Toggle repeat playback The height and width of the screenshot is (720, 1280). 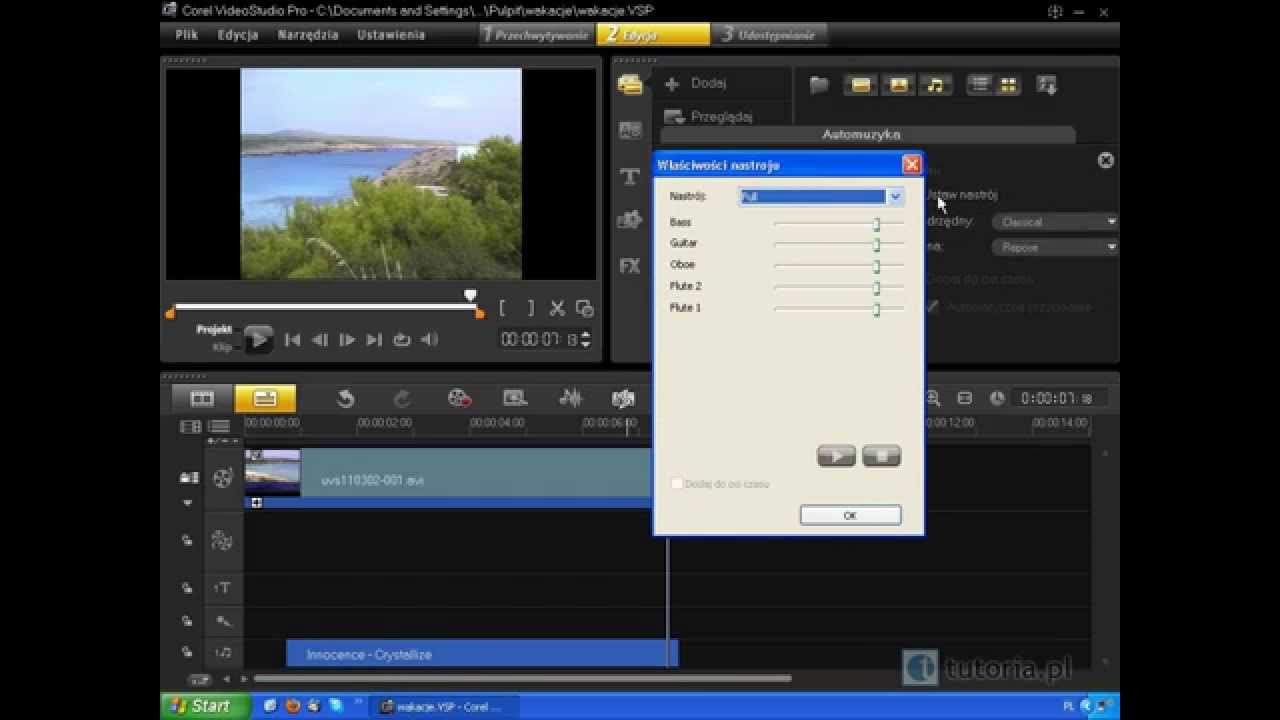402,340
